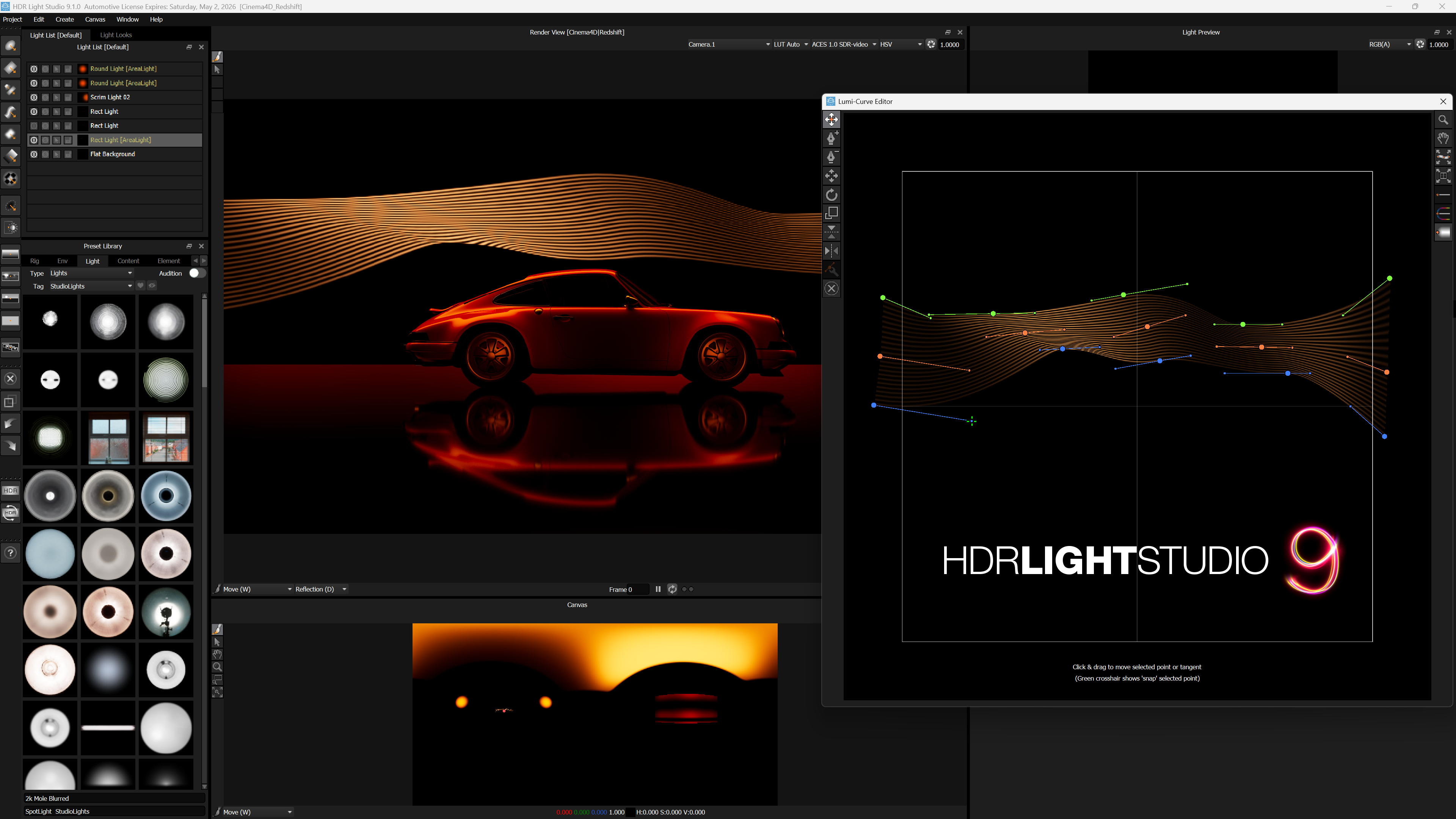Toggle solo on Rect Light [AreaLight]
The height and width of the screenshot is (819, 1456).
(x=45, y=140)
